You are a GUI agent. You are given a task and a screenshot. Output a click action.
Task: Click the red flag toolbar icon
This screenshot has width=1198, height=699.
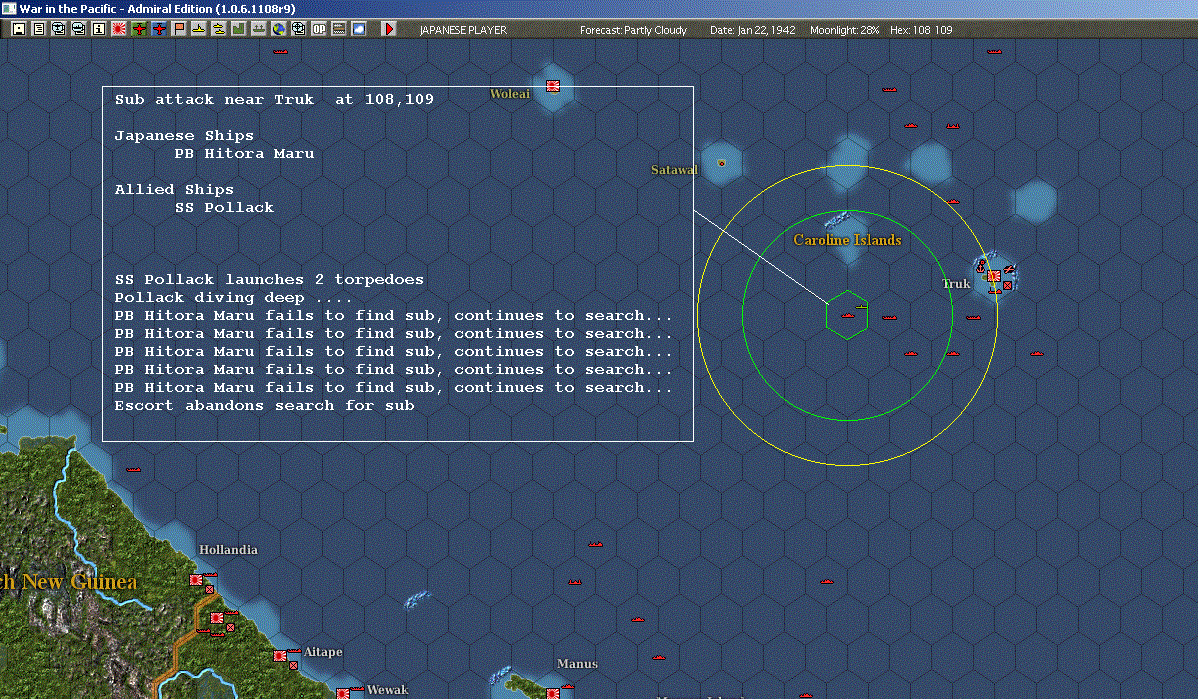[179, 29]
